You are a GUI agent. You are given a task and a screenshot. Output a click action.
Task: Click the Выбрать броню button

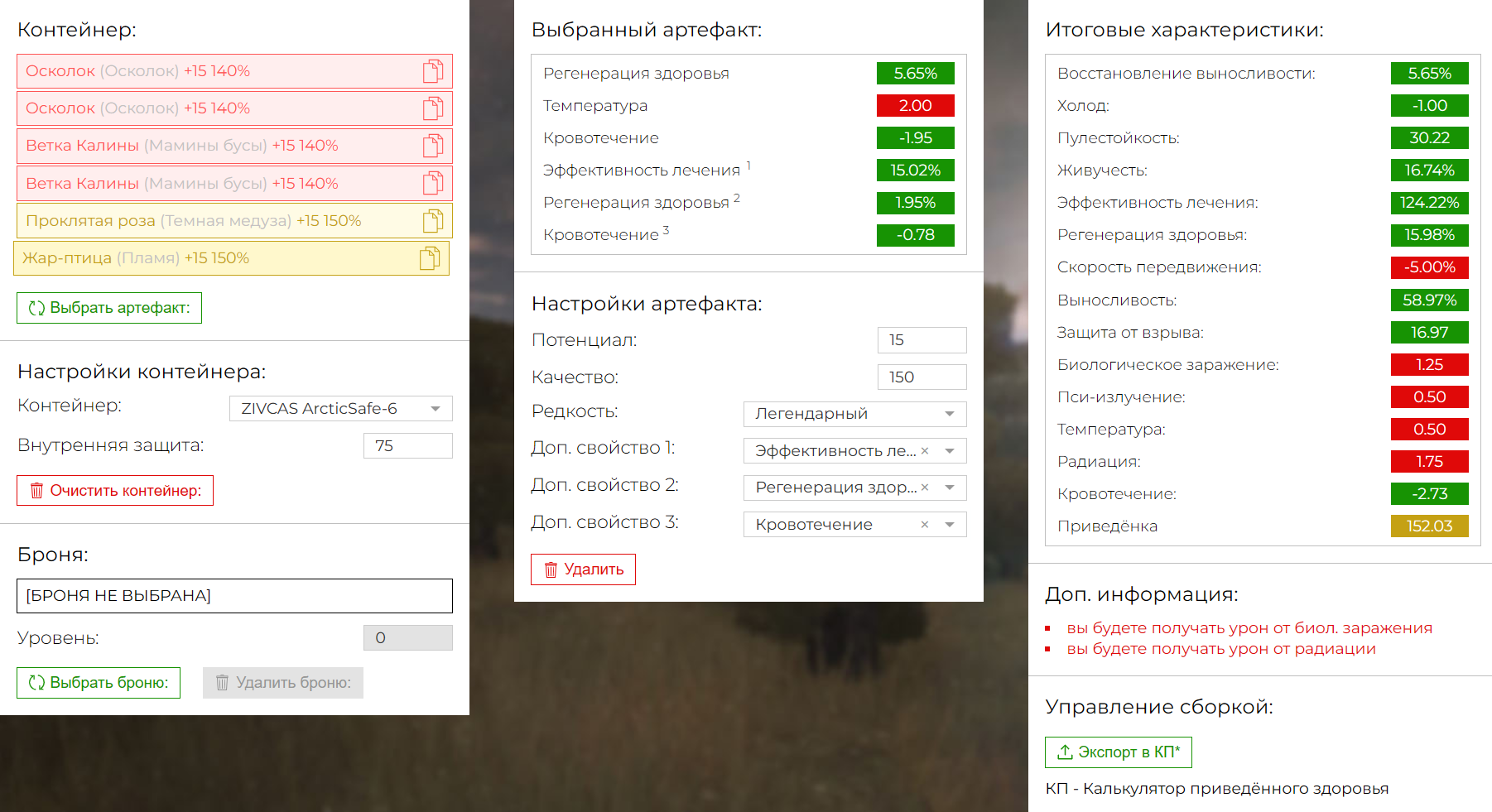99,683
